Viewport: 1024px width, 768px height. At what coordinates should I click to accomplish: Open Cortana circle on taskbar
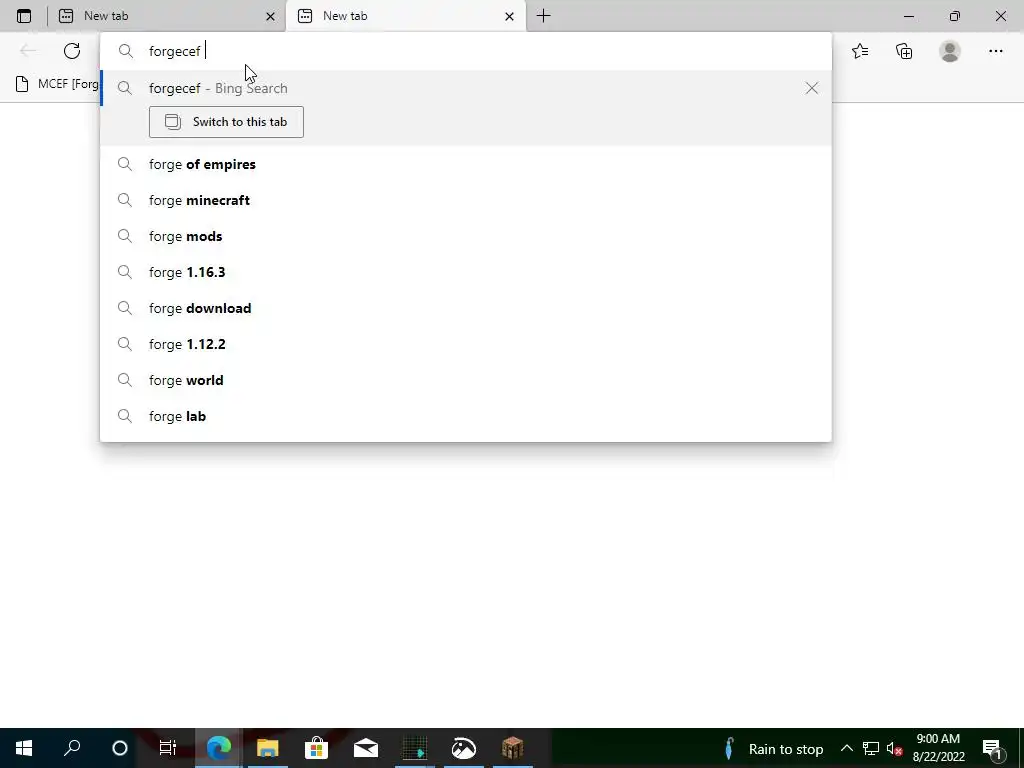click(120, 748)
